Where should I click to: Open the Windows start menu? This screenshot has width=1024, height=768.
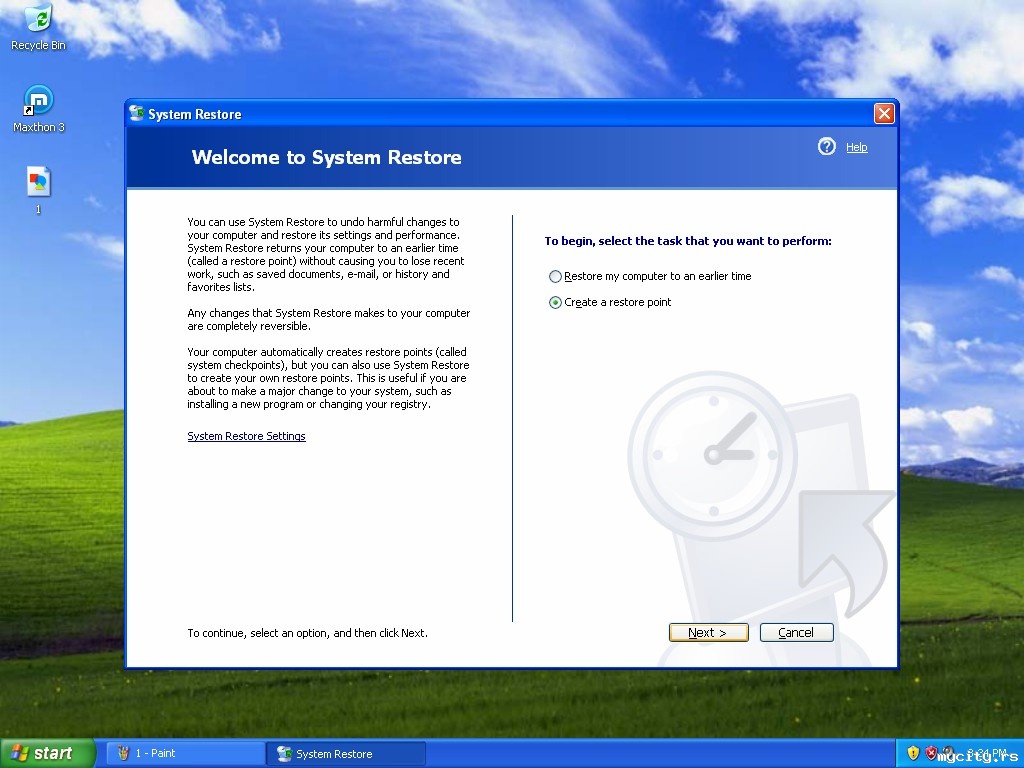click(47, 753)
